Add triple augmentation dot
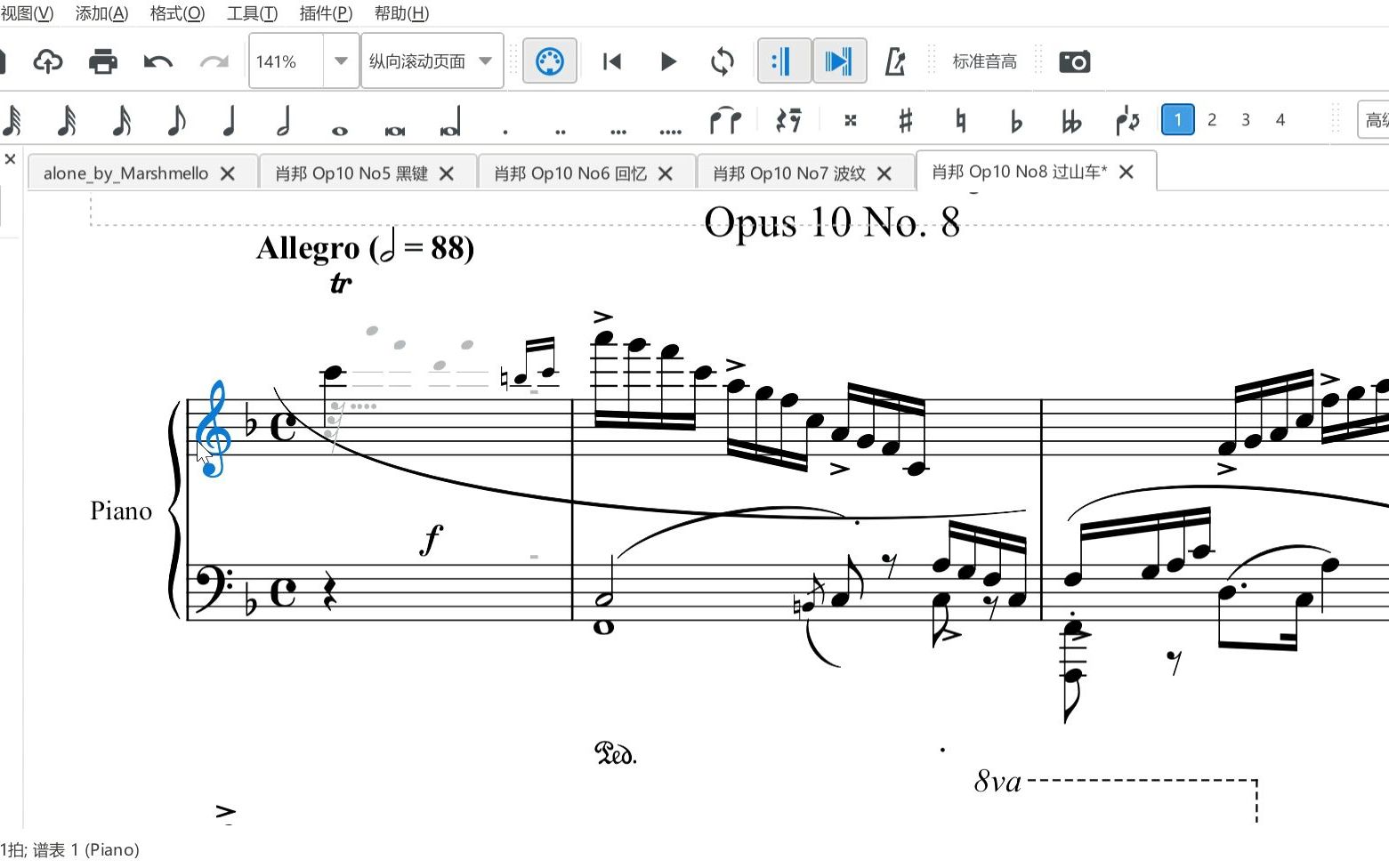Screen dimensions: 1389x868 pos(618,131)
